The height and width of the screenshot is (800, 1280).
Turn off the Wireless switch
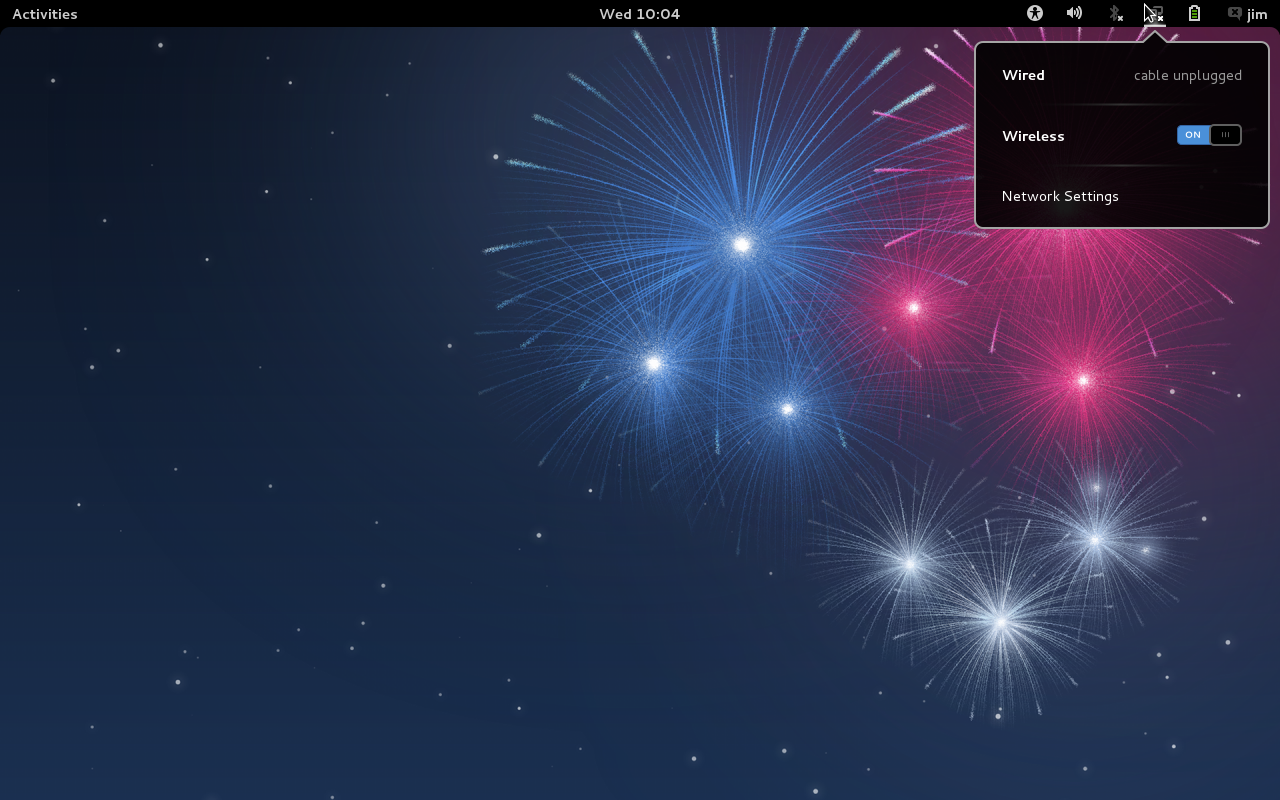point(1209,135)
